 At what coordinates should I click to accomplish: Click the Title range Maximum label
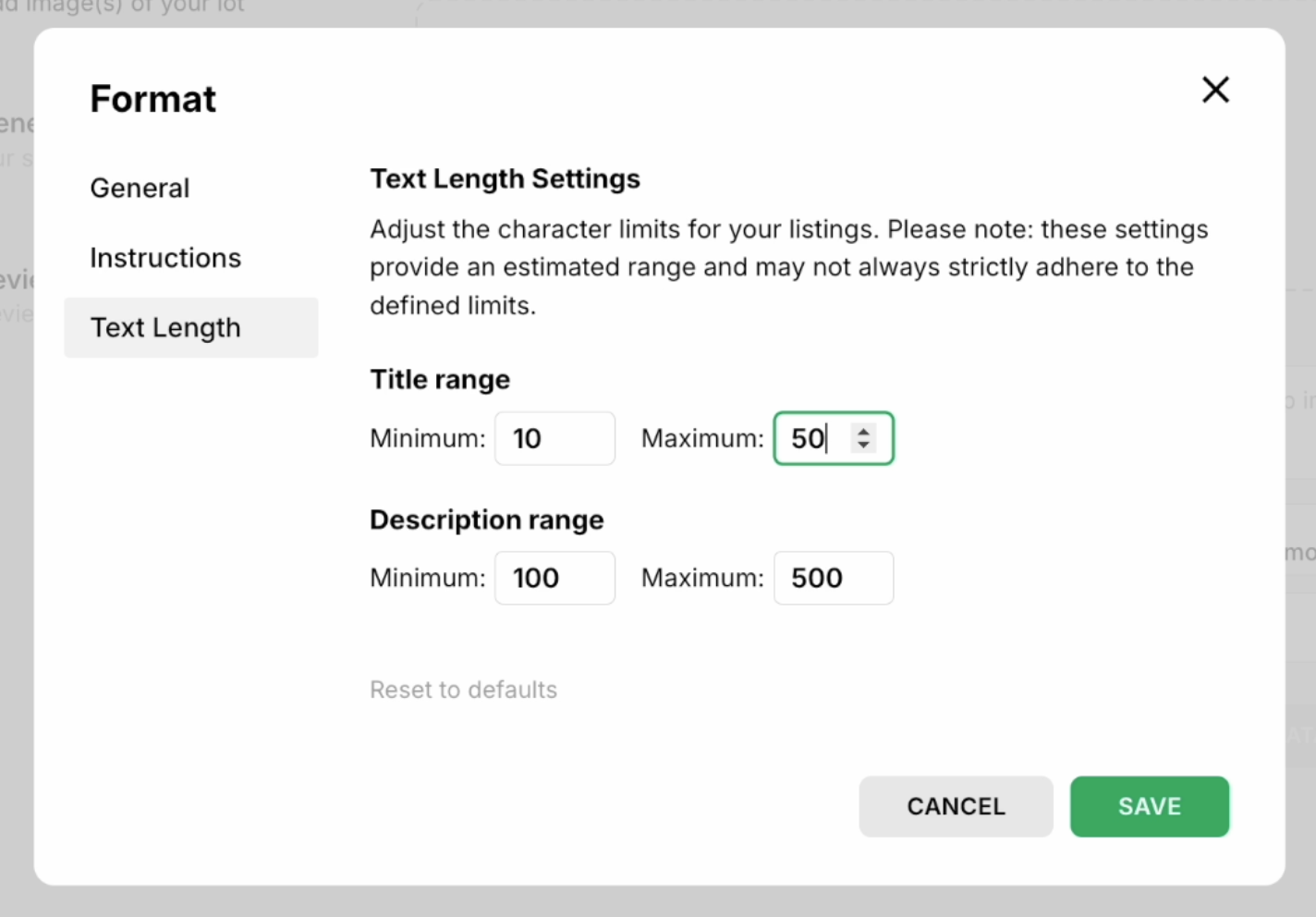[702, 438]
